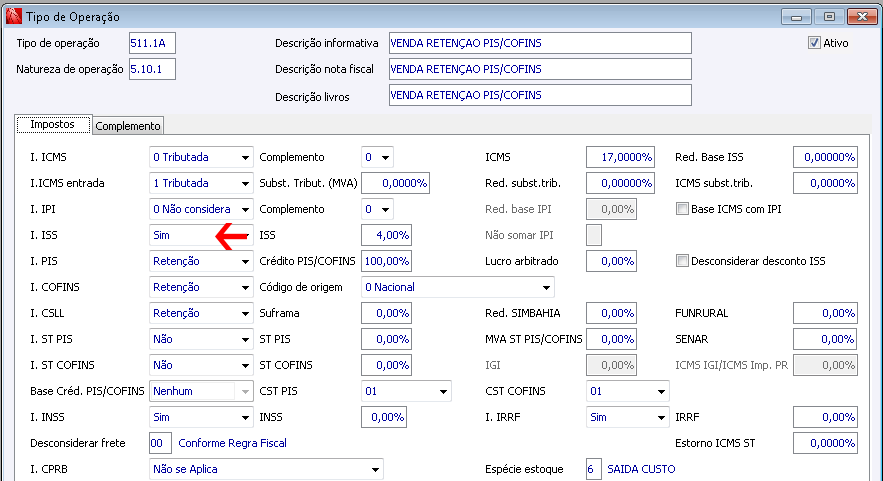Toggle the Ativo checkbox

pyautogui.click(x=814, y=43)
